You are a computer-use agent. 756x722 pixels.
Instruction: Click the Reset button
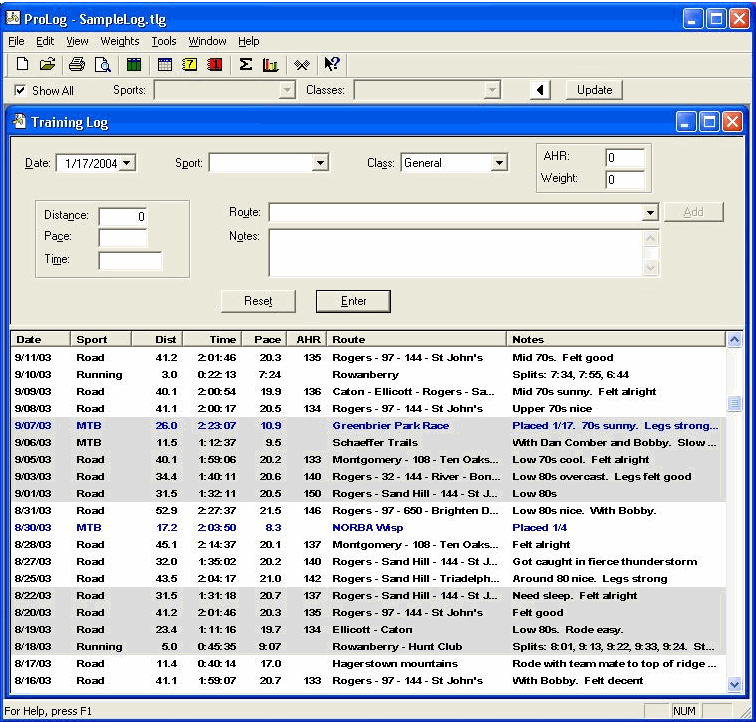258,301
